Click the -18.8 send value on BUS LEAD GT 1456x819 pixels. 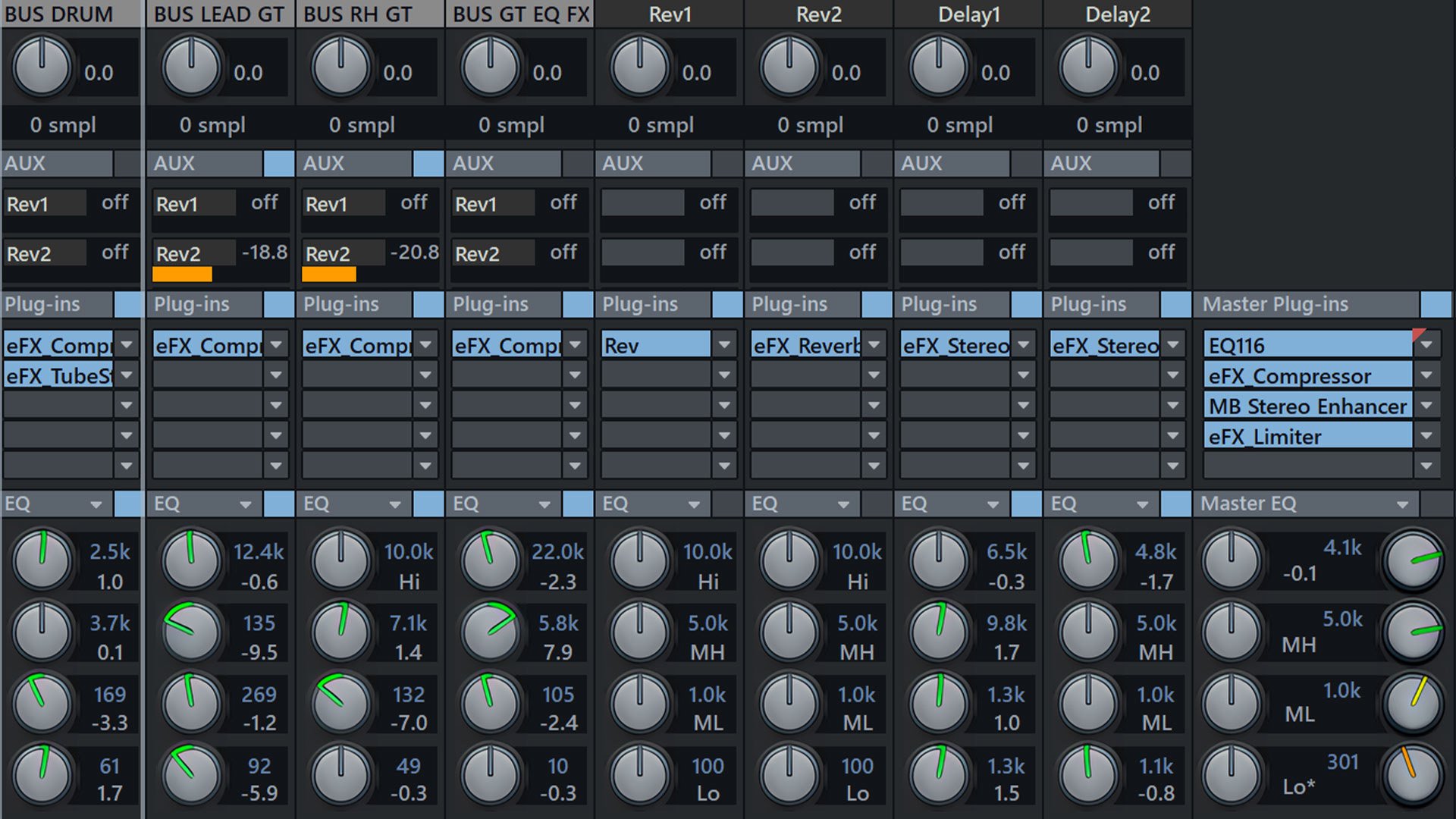(263, 251)
